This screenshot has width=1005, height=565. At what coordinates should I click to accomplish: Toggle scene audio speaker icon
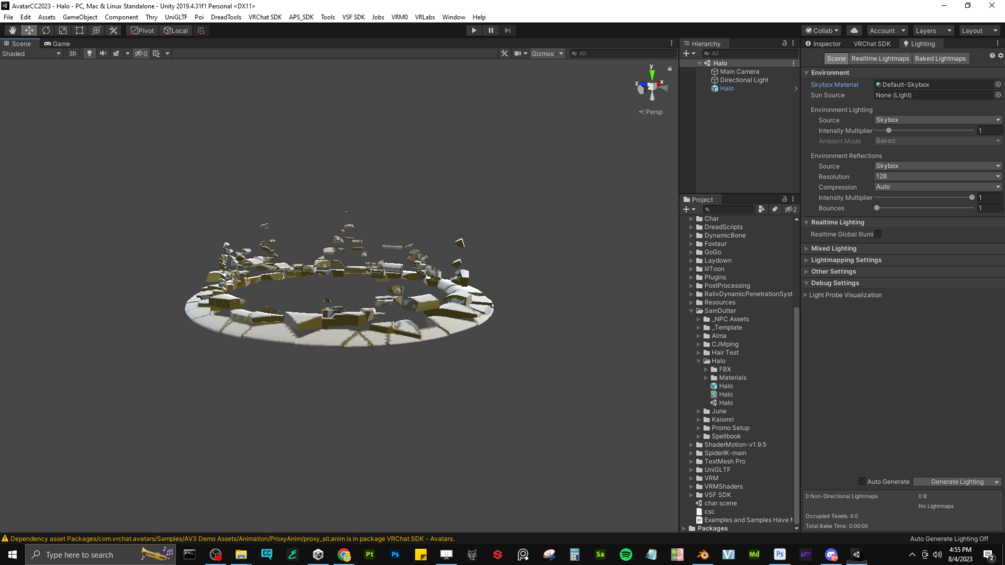pos(103,53)
